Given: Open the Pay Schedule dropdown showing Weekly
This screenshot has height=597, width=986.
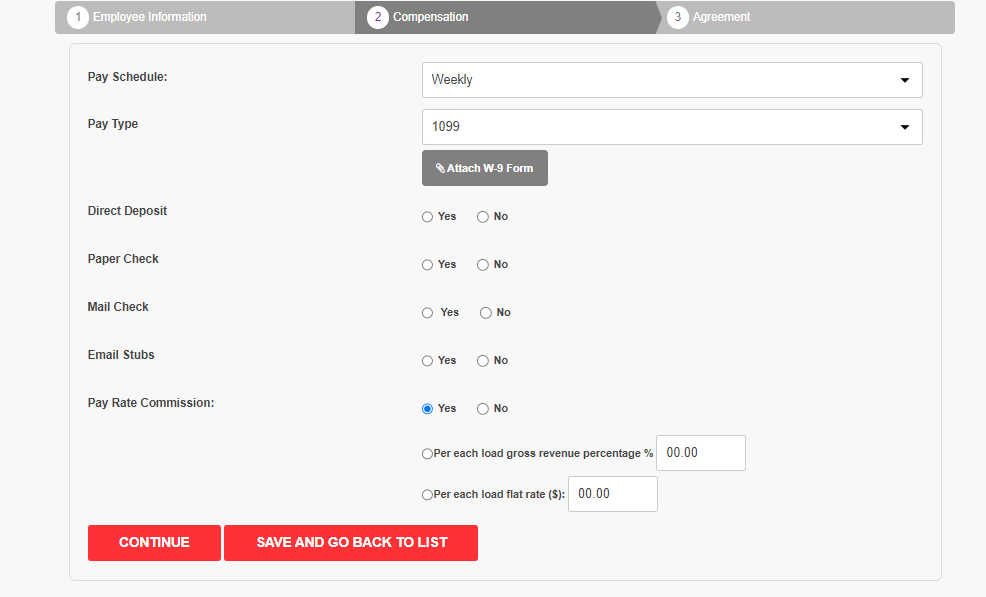Looking at the screenshot, I should pos(672,80).
